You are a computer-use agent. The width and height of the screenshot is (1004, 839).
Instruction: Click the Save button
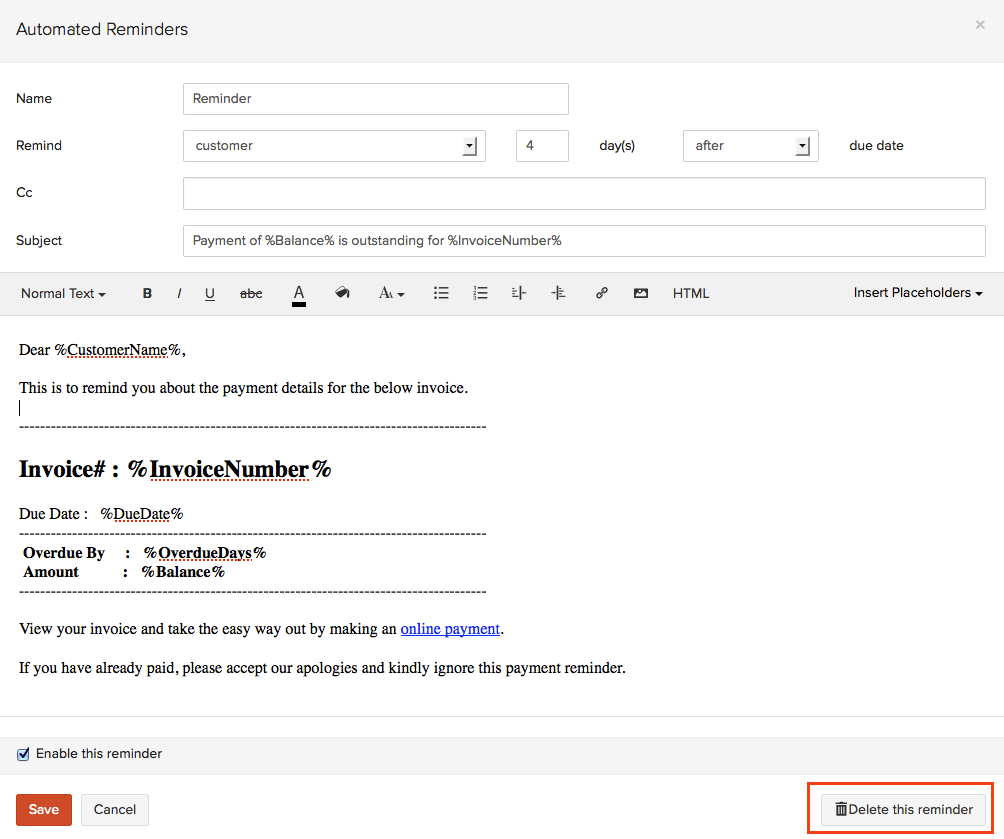(x=44, y=809)
